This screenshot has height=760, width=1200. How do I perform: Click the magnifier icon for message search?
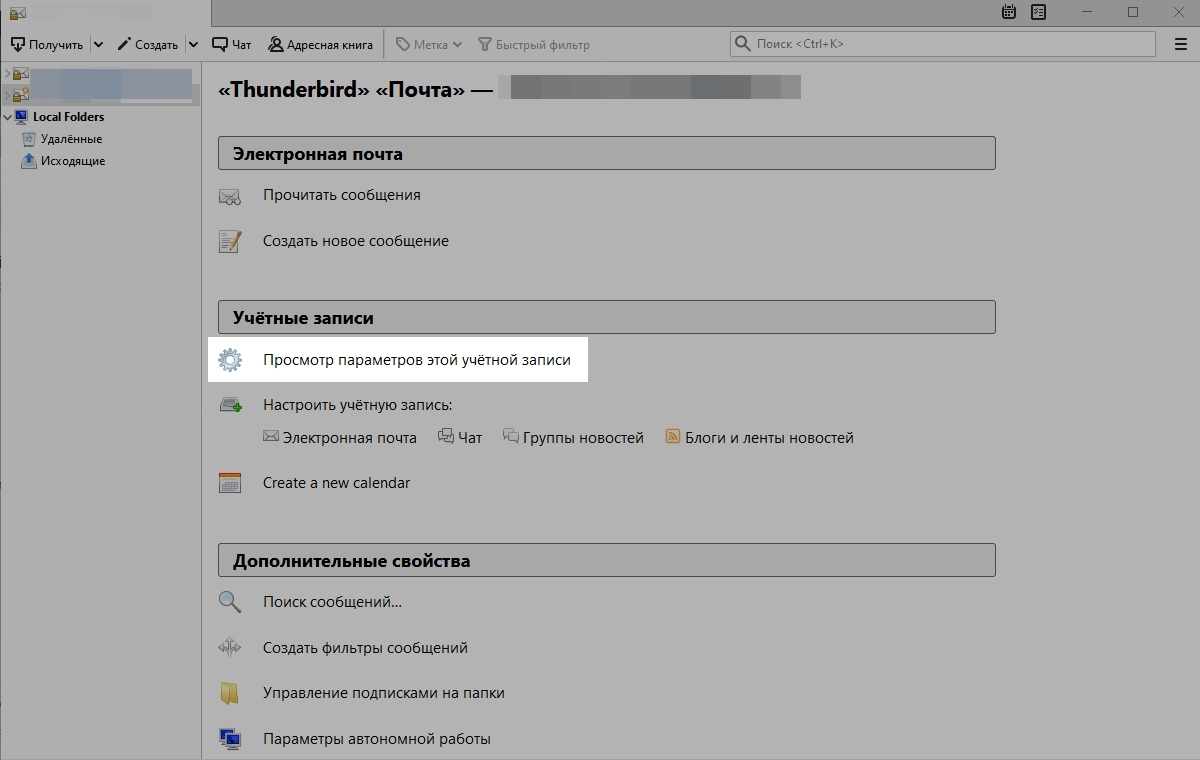(x=230, y=602)
